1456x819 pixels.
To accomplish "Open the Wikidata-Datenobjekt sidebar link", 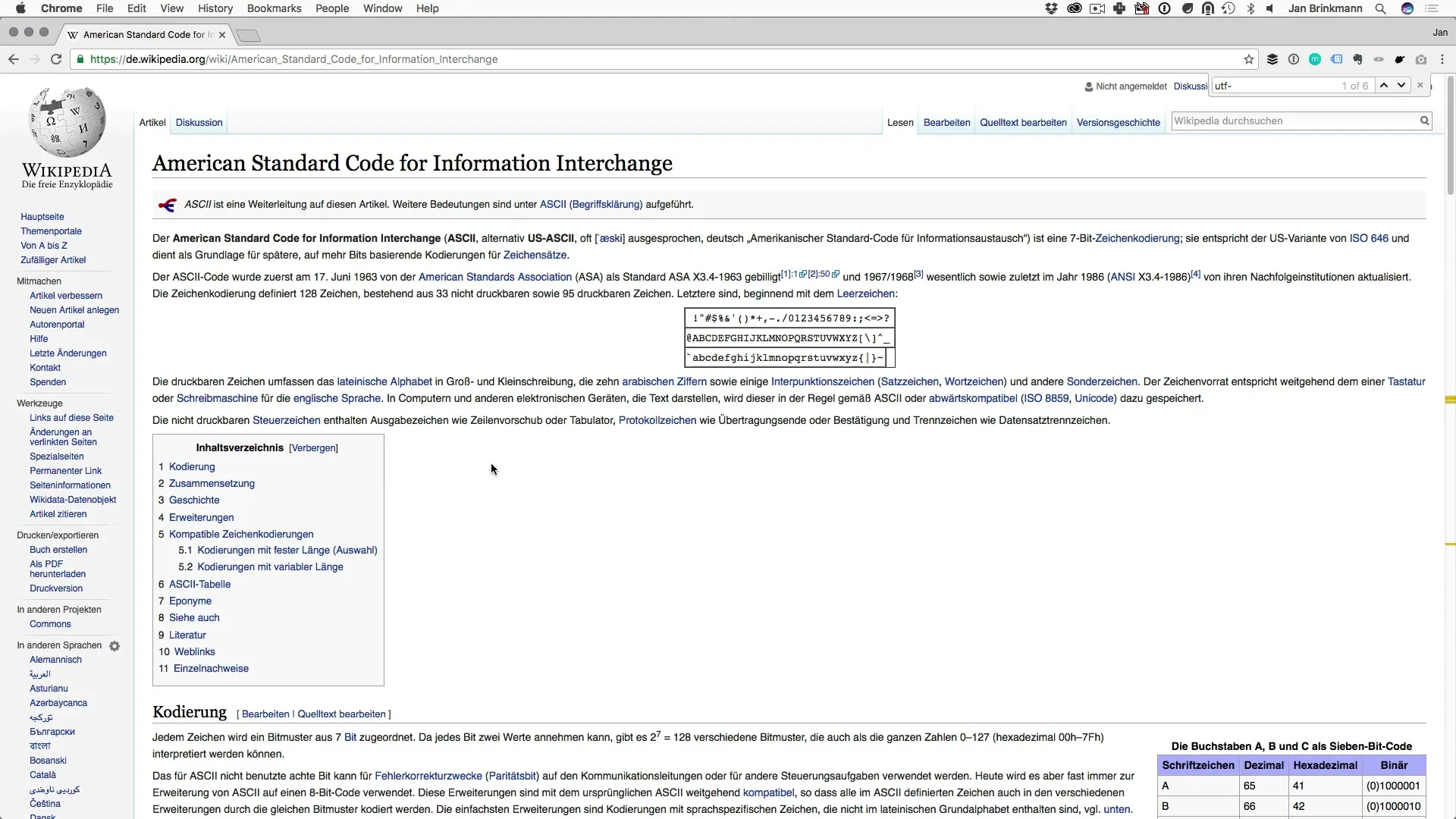I will click(x=73, y=500).
